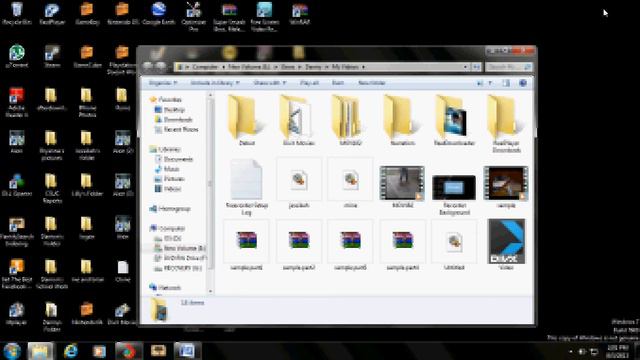Open the address bar history dropdown
This screenshot has width=640, height=360.
(465, 67)
